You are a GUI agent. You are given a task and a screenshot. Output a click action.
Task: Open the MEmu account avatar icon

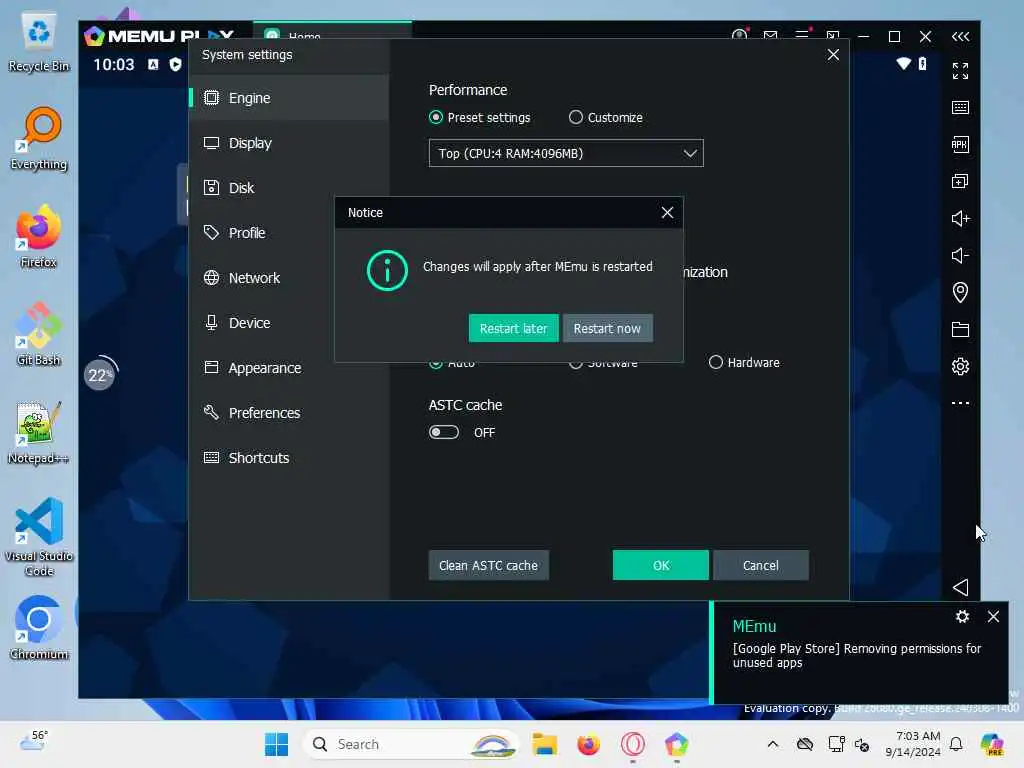739,35
